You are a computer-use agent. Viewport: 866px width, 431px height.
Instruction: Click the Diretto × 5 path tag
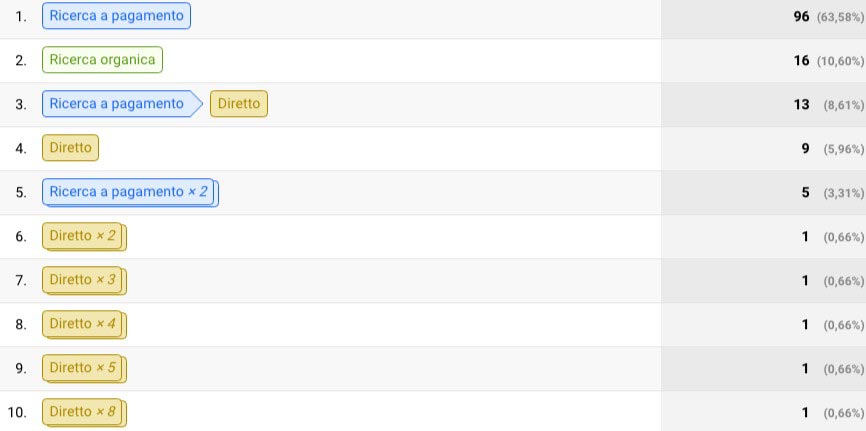[x=84, y=369]
